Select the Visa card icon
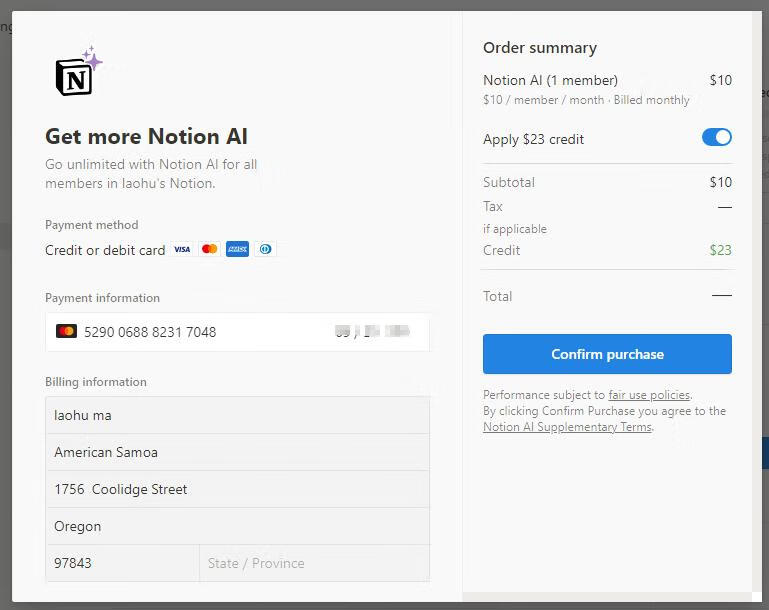 point(182,249)
